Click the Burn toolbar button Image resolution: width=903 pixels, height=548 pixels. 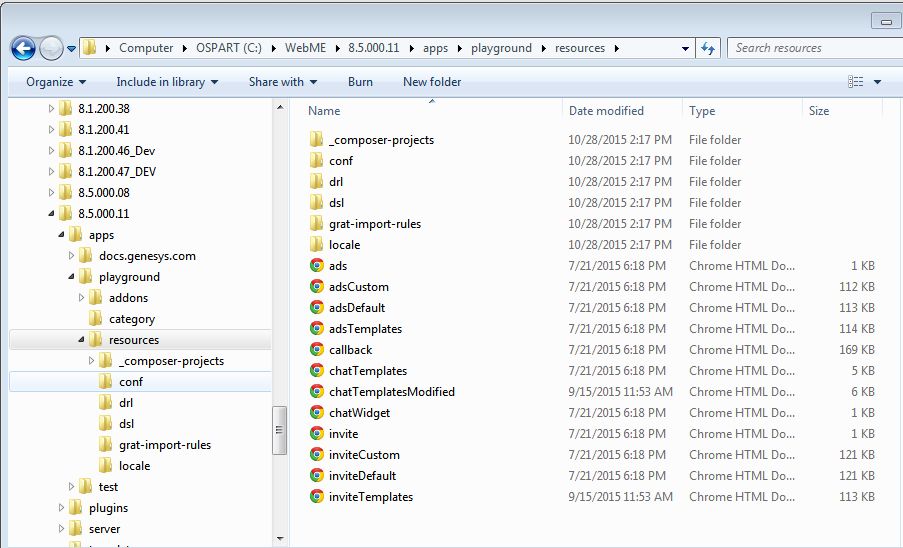click(360, 82)
